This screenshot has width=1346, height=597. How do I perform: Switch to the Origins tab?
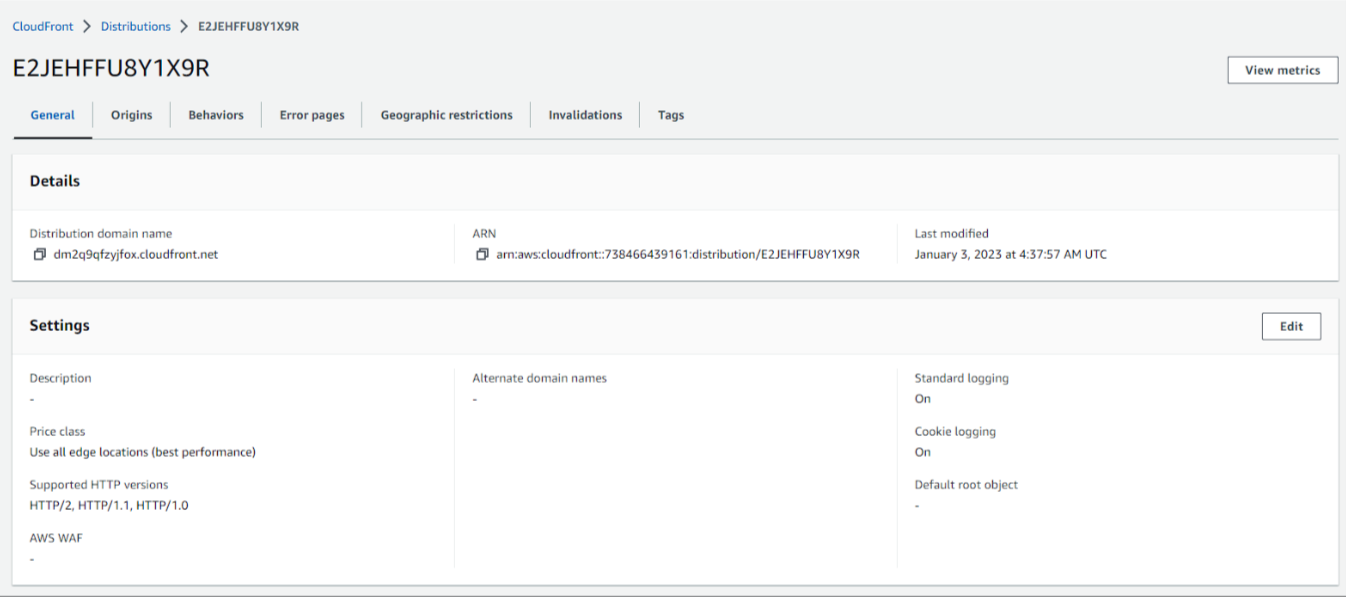[x=131, y=114]
